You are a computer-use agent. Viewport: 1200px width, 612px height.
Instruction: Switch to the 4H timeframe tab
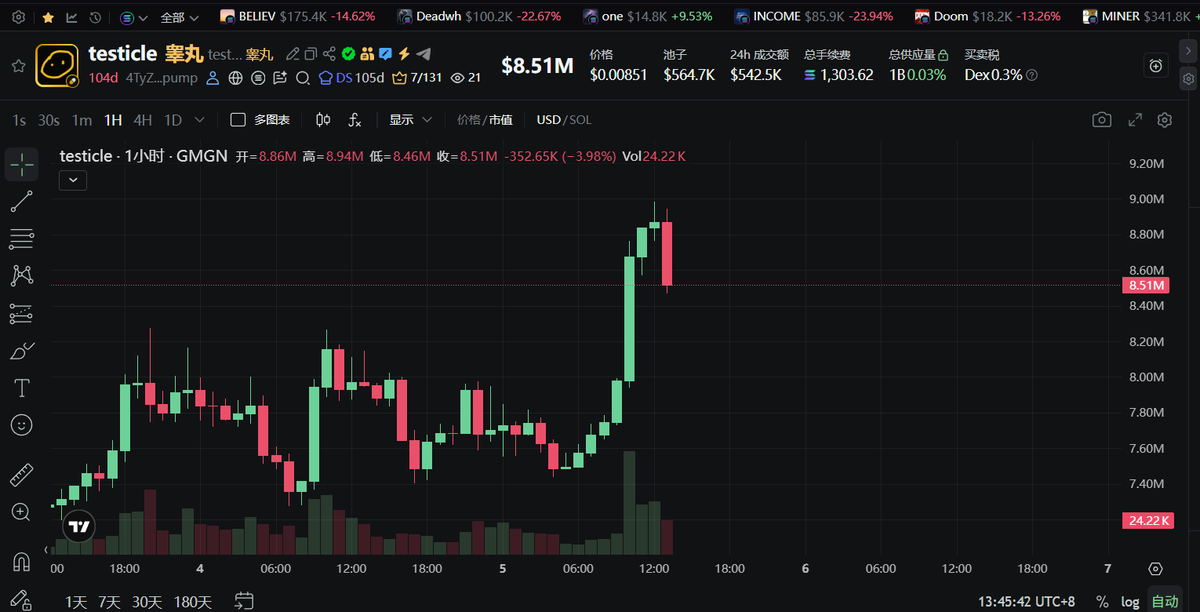pyautogui.click(x=142, y=119)
